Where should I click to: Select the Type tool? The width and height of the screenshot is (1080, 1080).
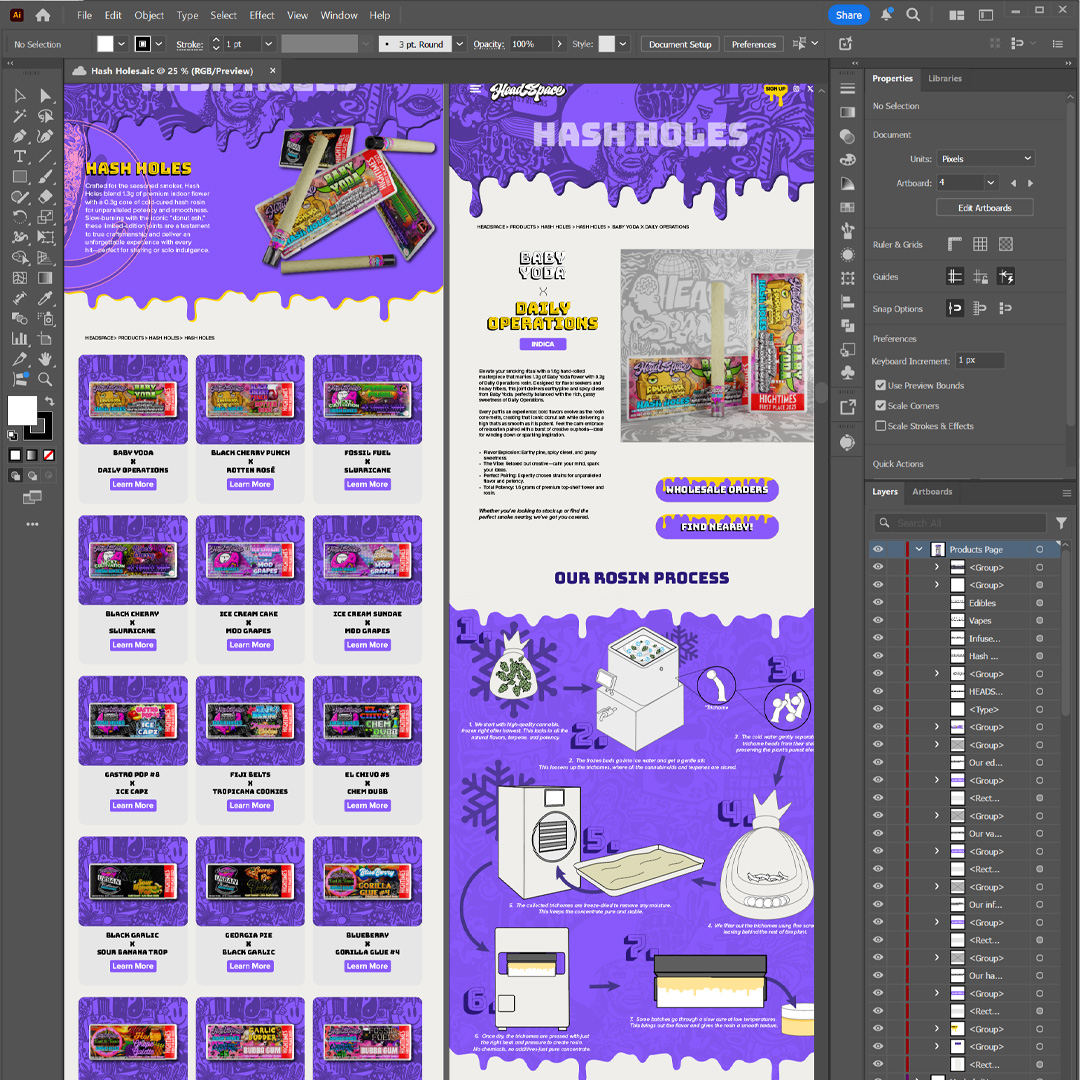tap(20, 156)
